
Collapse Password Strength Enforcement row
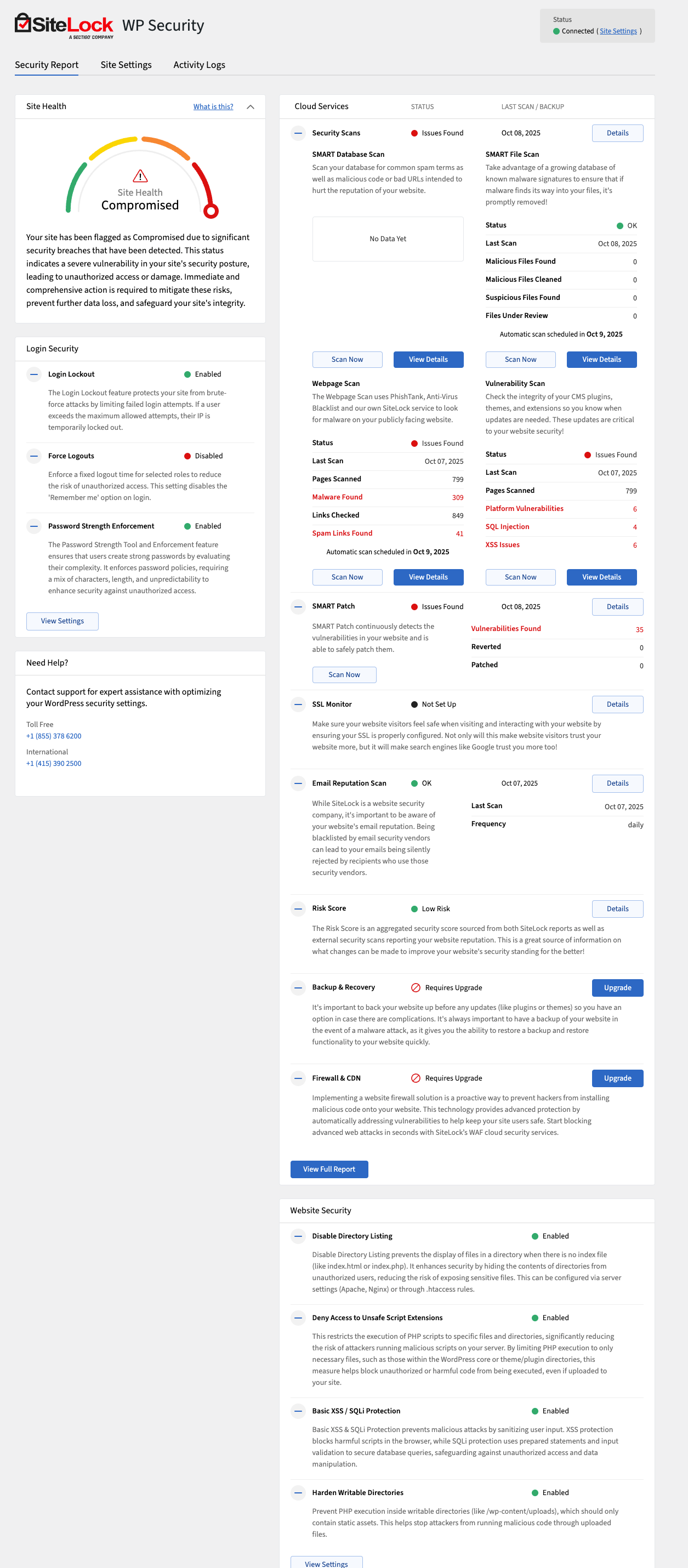click(x=34, y=526)
